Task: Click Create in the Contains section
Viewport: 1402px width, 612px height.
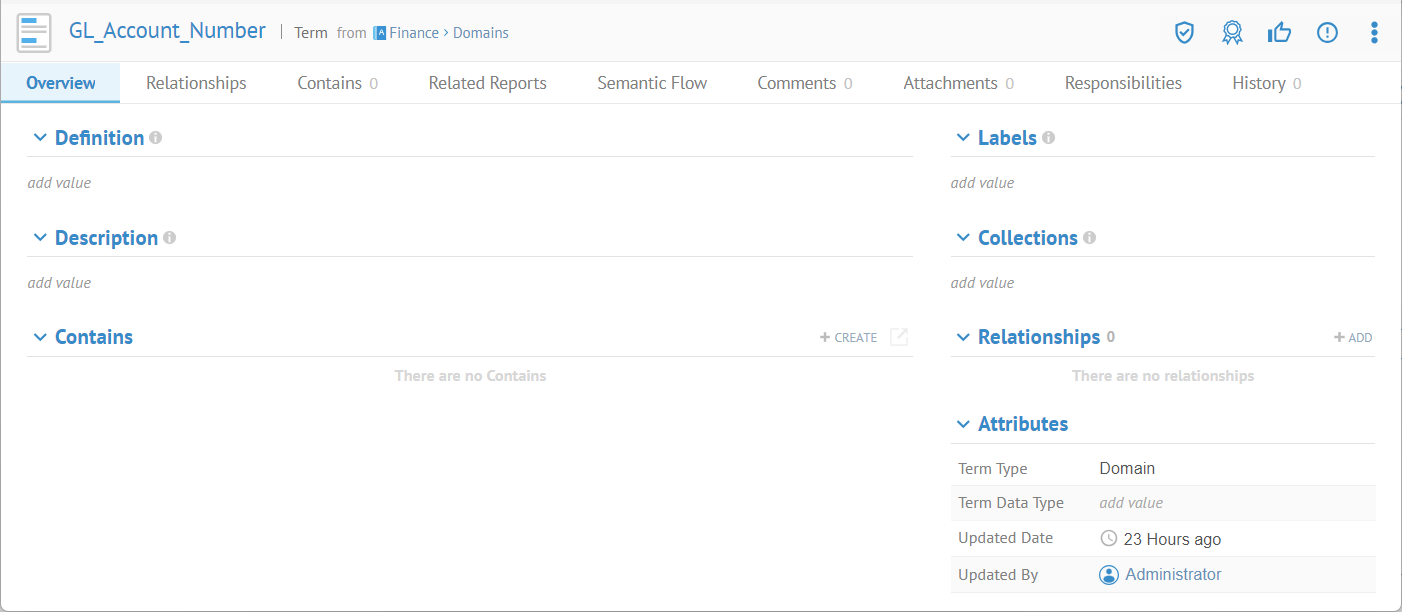Action: coord(848,338)
